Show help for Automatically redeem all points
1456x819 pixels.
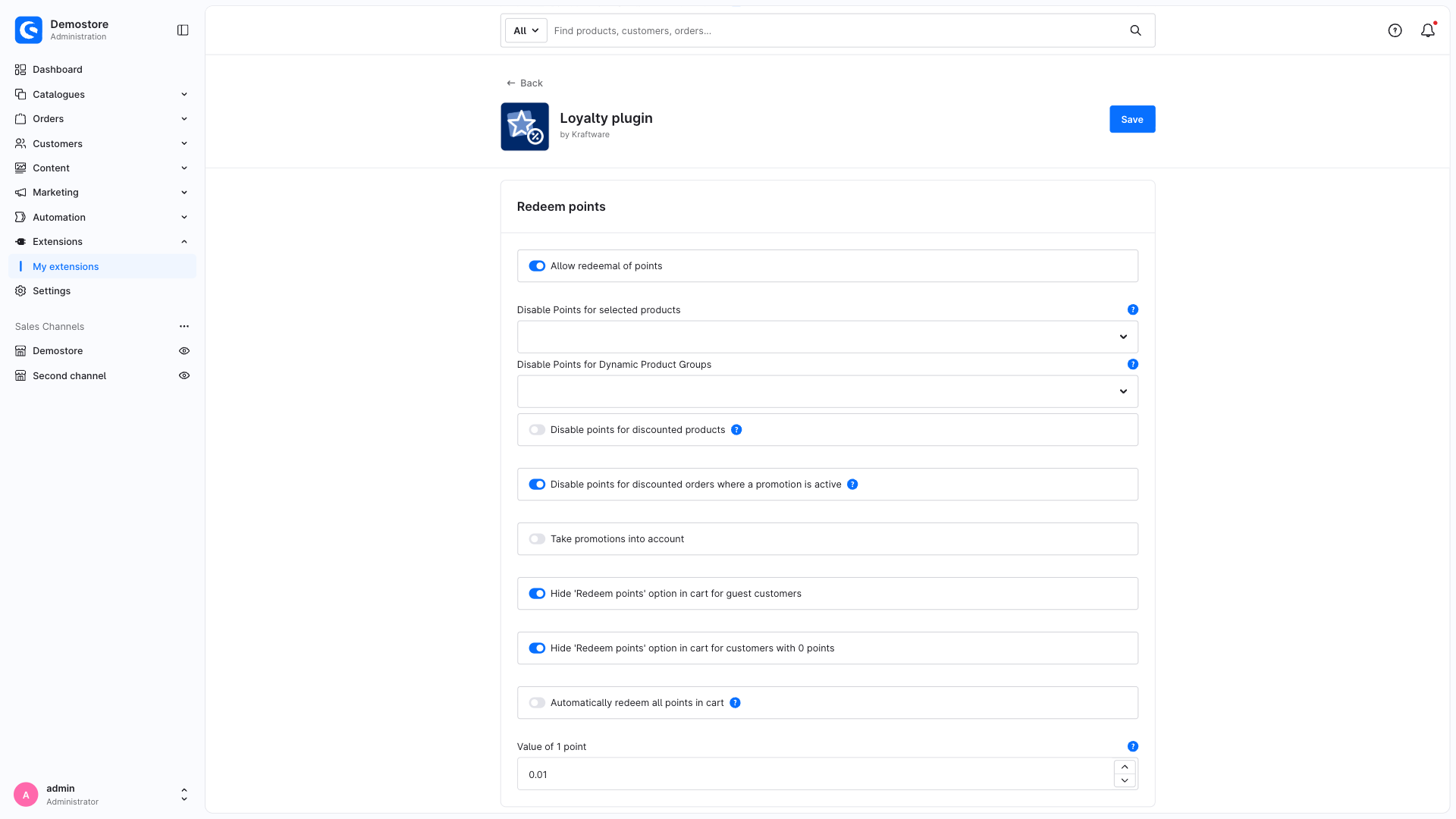click(x=735, y=703)
